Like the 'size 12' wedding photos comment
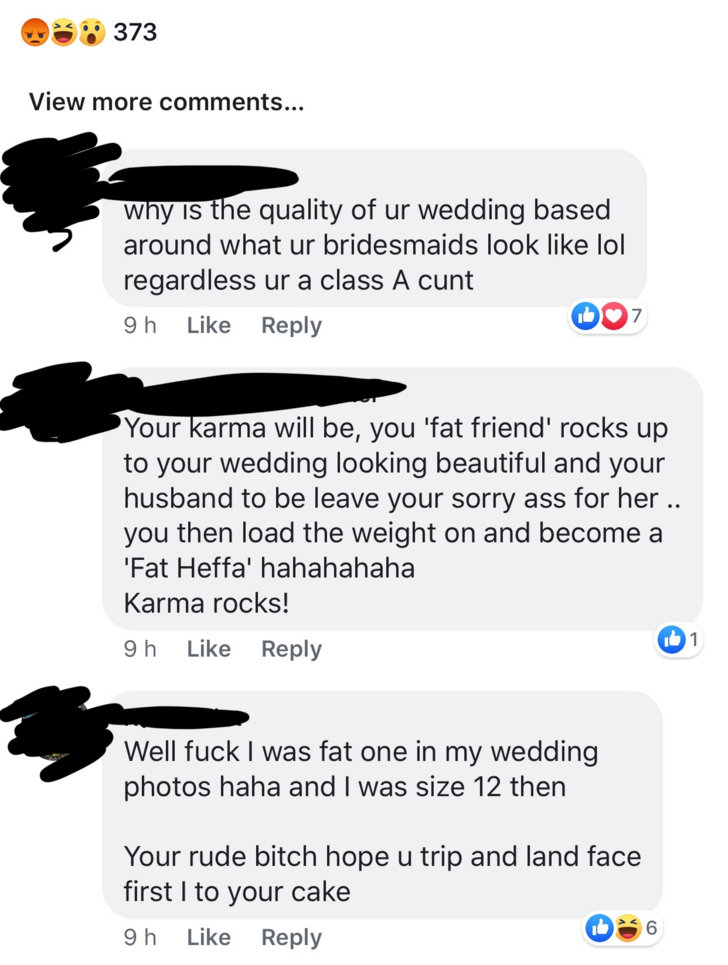Viewport: 728px width, 965px height. [x=209, y=937]
